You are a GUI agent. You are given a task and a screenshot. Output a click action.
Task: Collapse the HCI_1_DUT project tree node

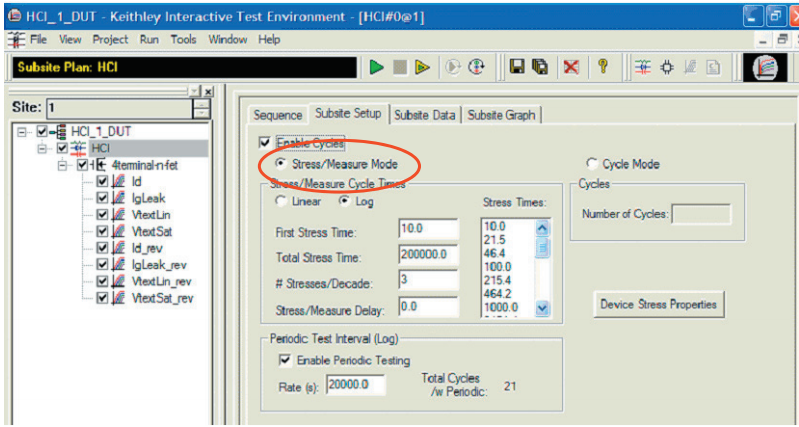point(21,131)
